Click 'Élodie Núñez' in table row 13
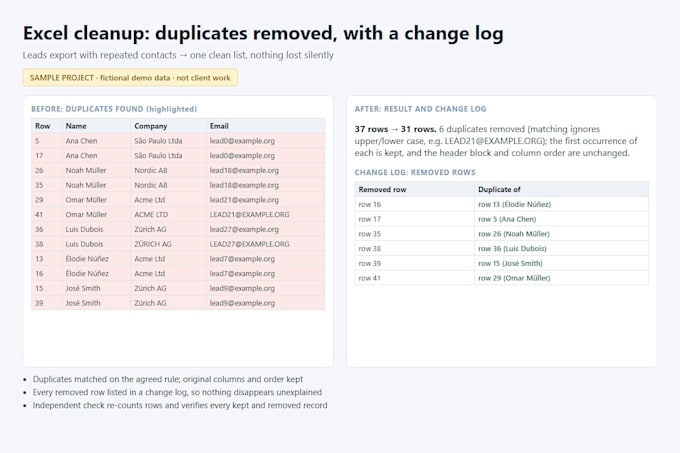The height and width of the screenshot is (453, 680). pos(87,259)
